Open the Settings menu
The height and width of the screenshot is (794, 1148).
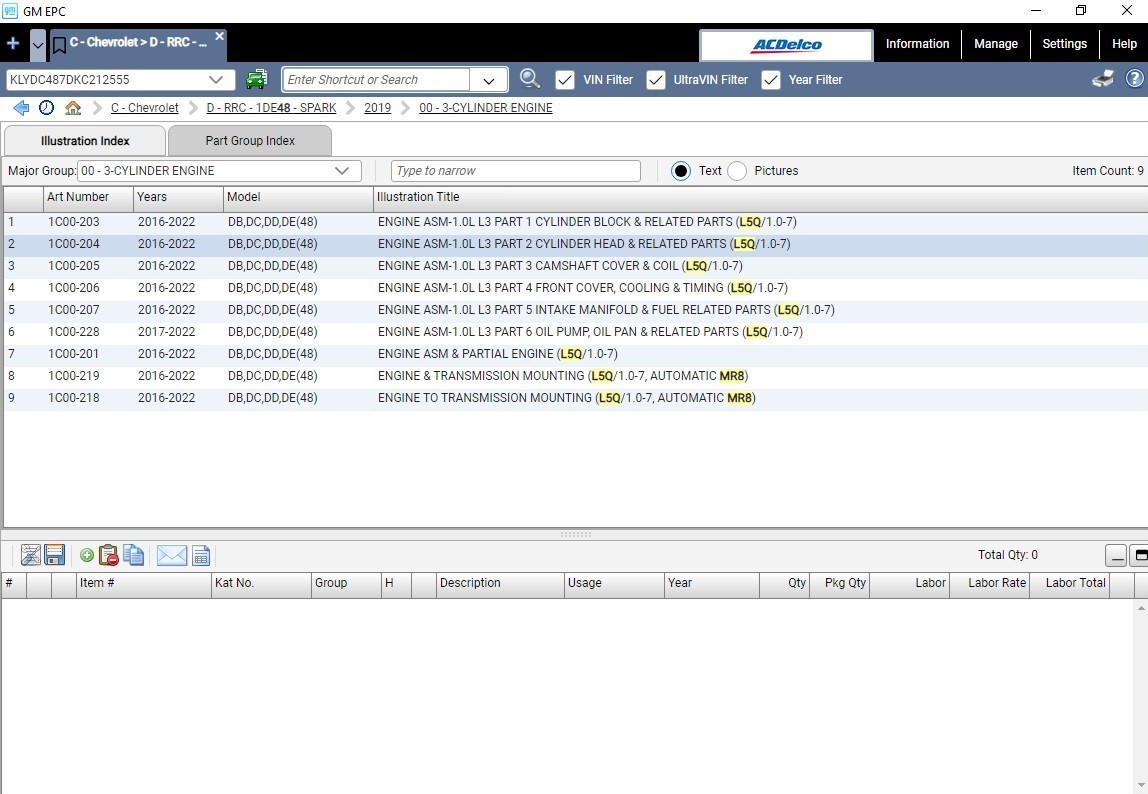point(1064,44)
